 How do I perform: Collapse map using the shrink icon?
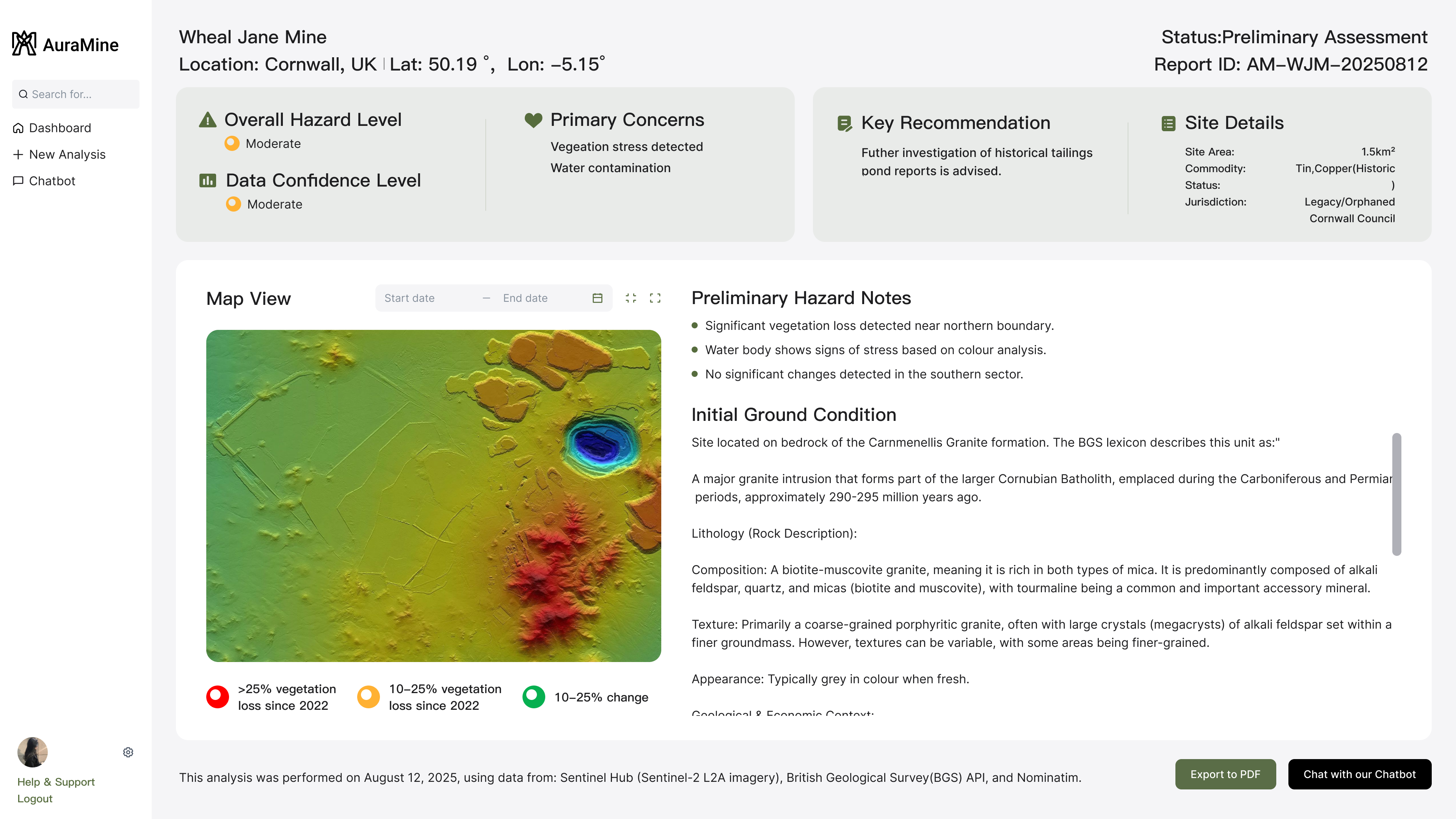pyautogui.click(x=631, y=298)
